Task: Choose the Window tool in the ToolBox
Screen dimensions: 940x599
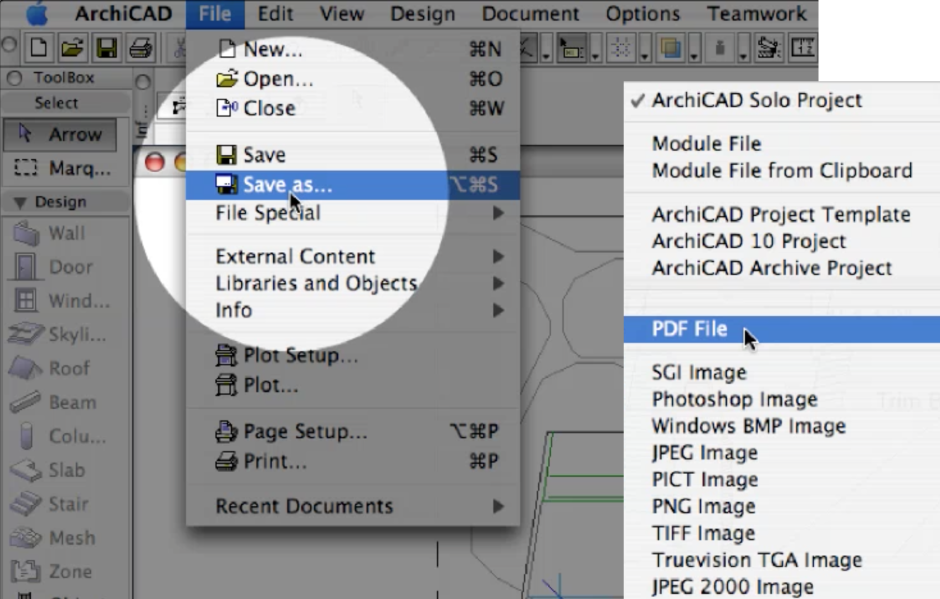Action: click(x=62, y=300)
